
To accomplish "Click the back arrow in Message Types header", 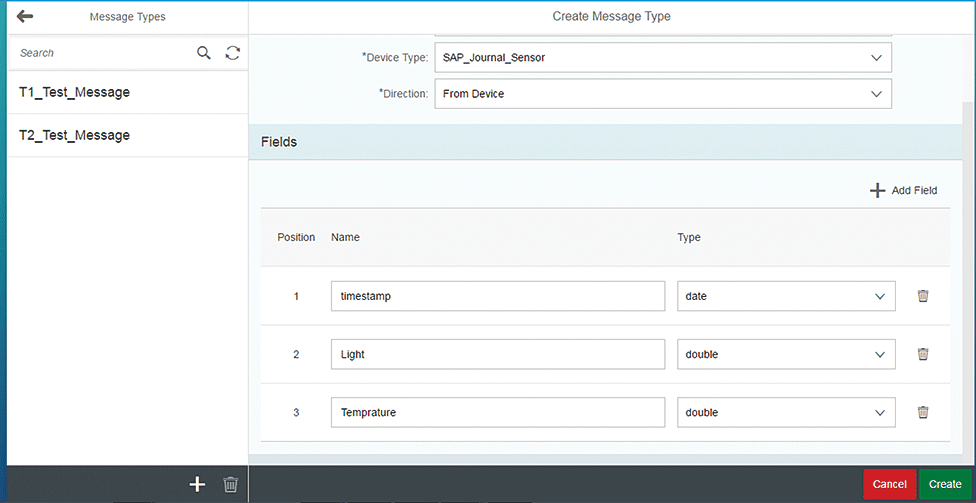I will click(x=25, y=17).
